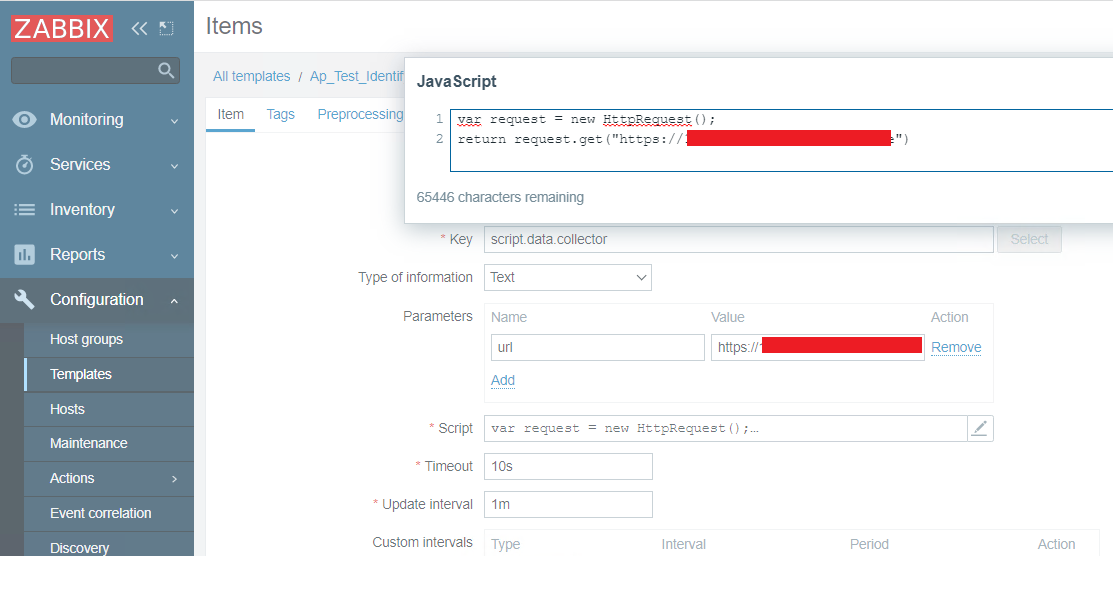Open Type of information dropdown
The image size is (1114, 605).
[567, 277]
